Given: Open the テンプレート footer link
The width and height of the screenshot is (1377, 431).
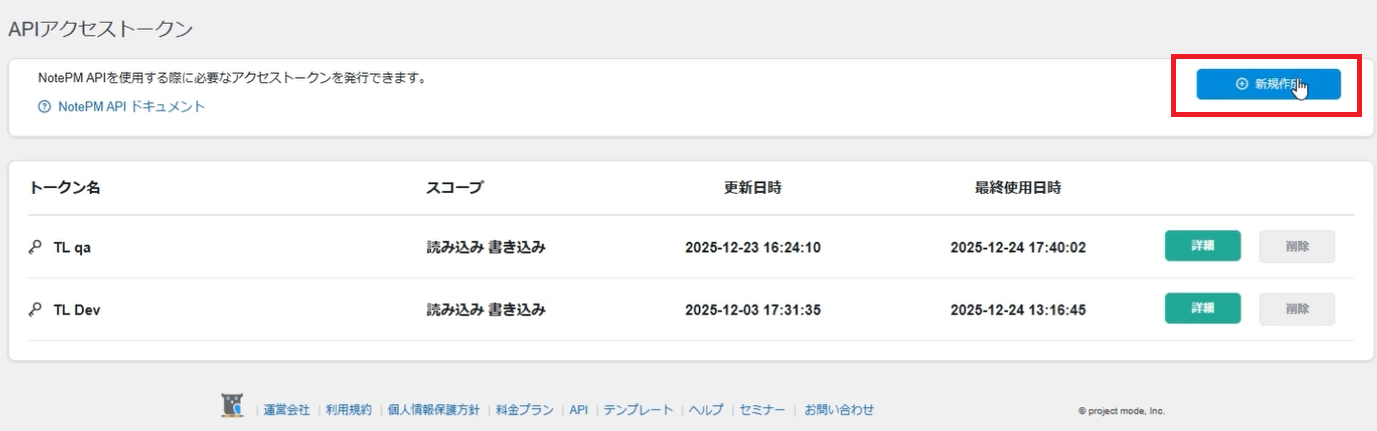Looking at the screenshot, I should 638,410.
